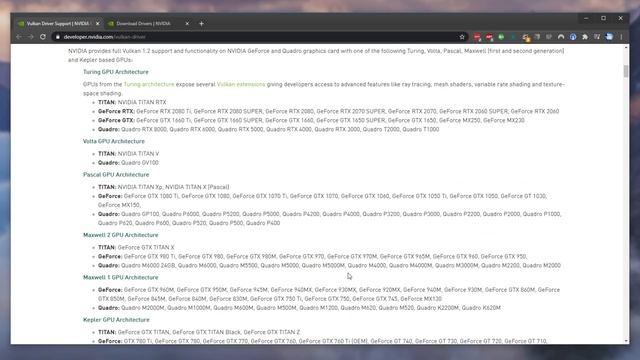Open the red ABP adblock extension icon
The height and width of the screenshot is (360, 640).
(489, 37)
